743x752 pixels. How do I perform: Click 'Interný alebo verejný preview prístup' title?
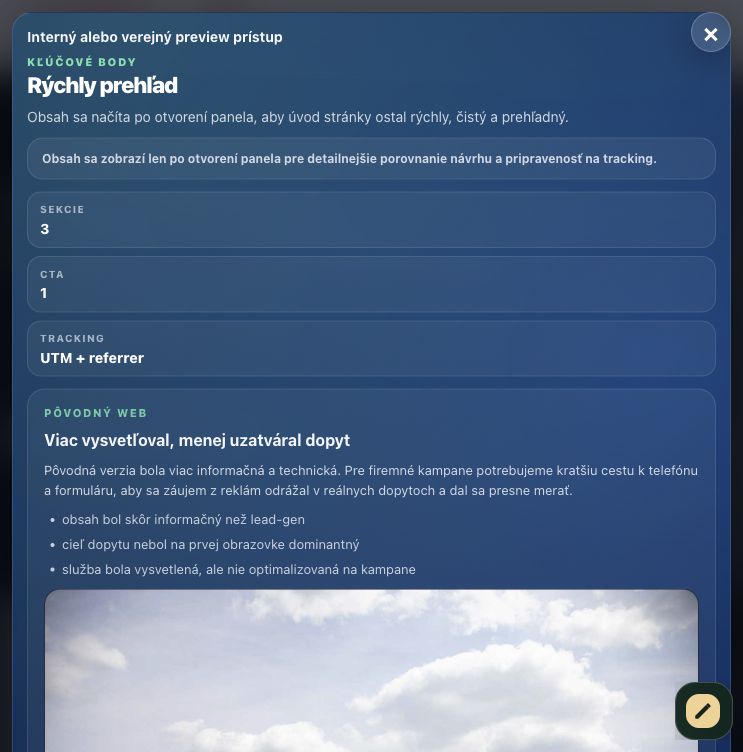click(x=154, y=37)
